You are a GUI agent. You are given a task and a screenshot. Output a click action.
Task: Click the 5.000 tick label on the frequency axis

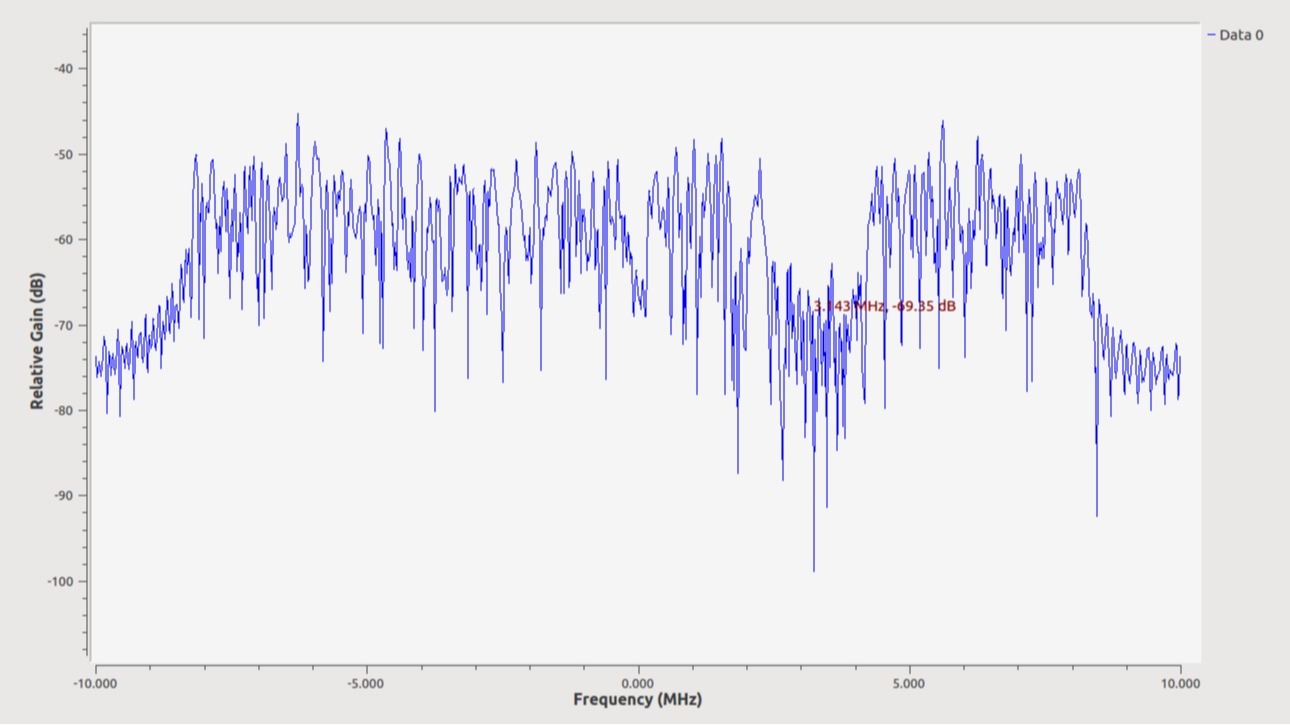(x=909, y=684)
